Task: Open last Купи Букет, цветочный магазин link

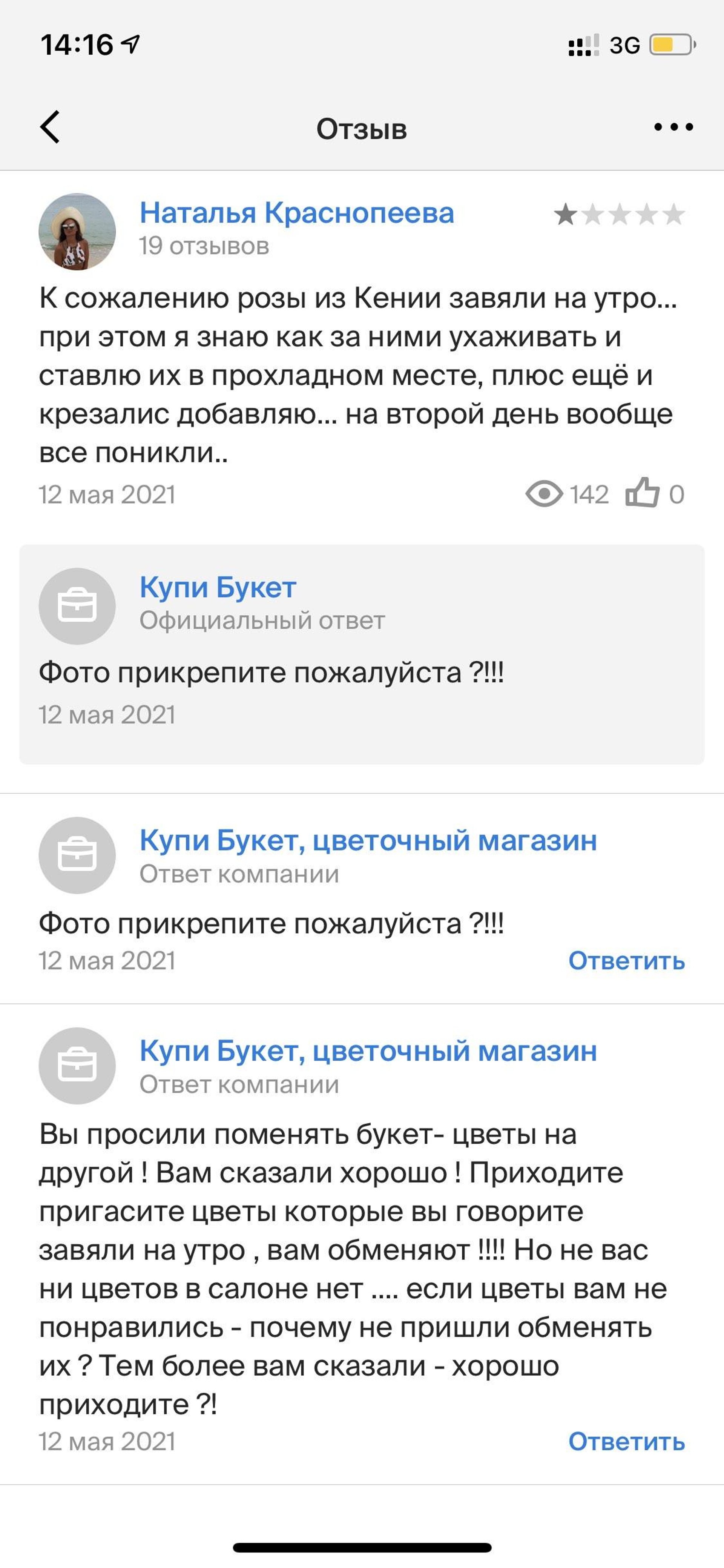Action: 368,1051
